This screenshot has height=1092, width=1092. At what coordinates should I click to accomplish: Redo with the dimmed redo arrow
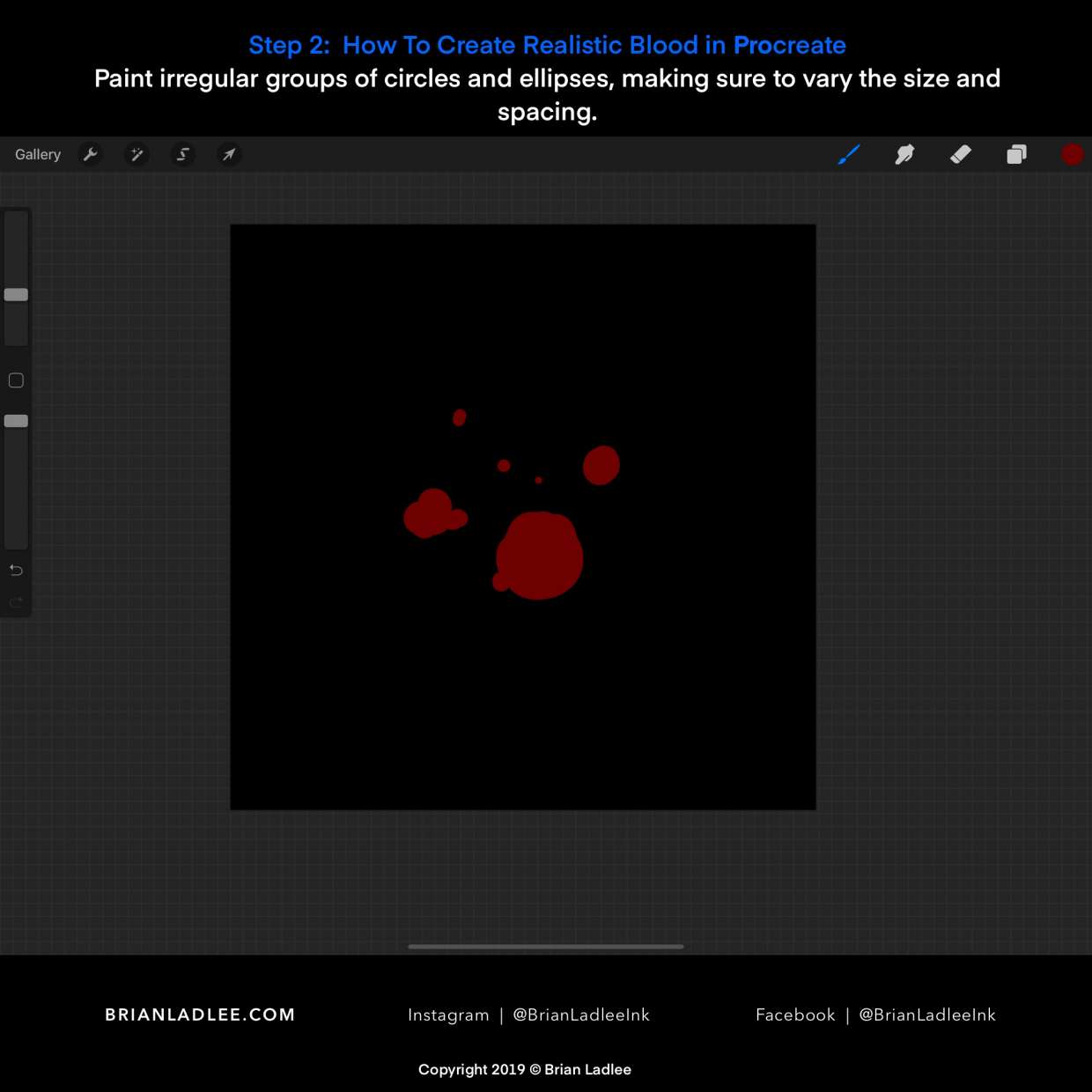[16, 603]
